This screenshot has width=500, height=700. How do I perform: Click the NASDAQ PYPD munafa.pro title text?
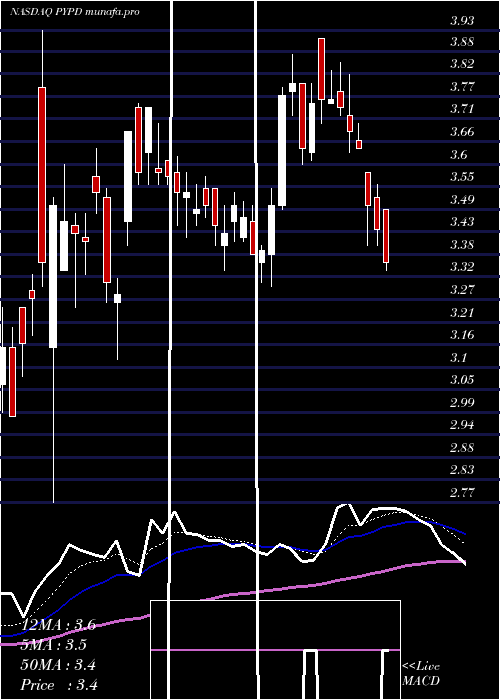tap(75, 12)
